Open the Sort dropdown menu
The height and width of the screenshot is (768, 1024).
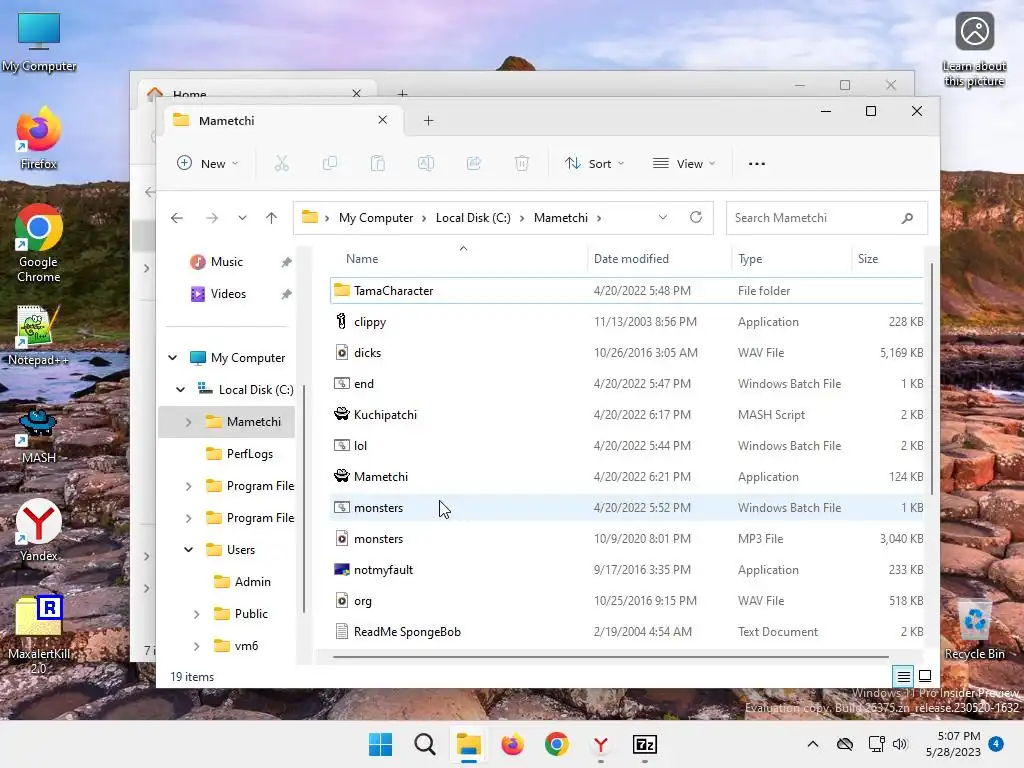[594, 163]
